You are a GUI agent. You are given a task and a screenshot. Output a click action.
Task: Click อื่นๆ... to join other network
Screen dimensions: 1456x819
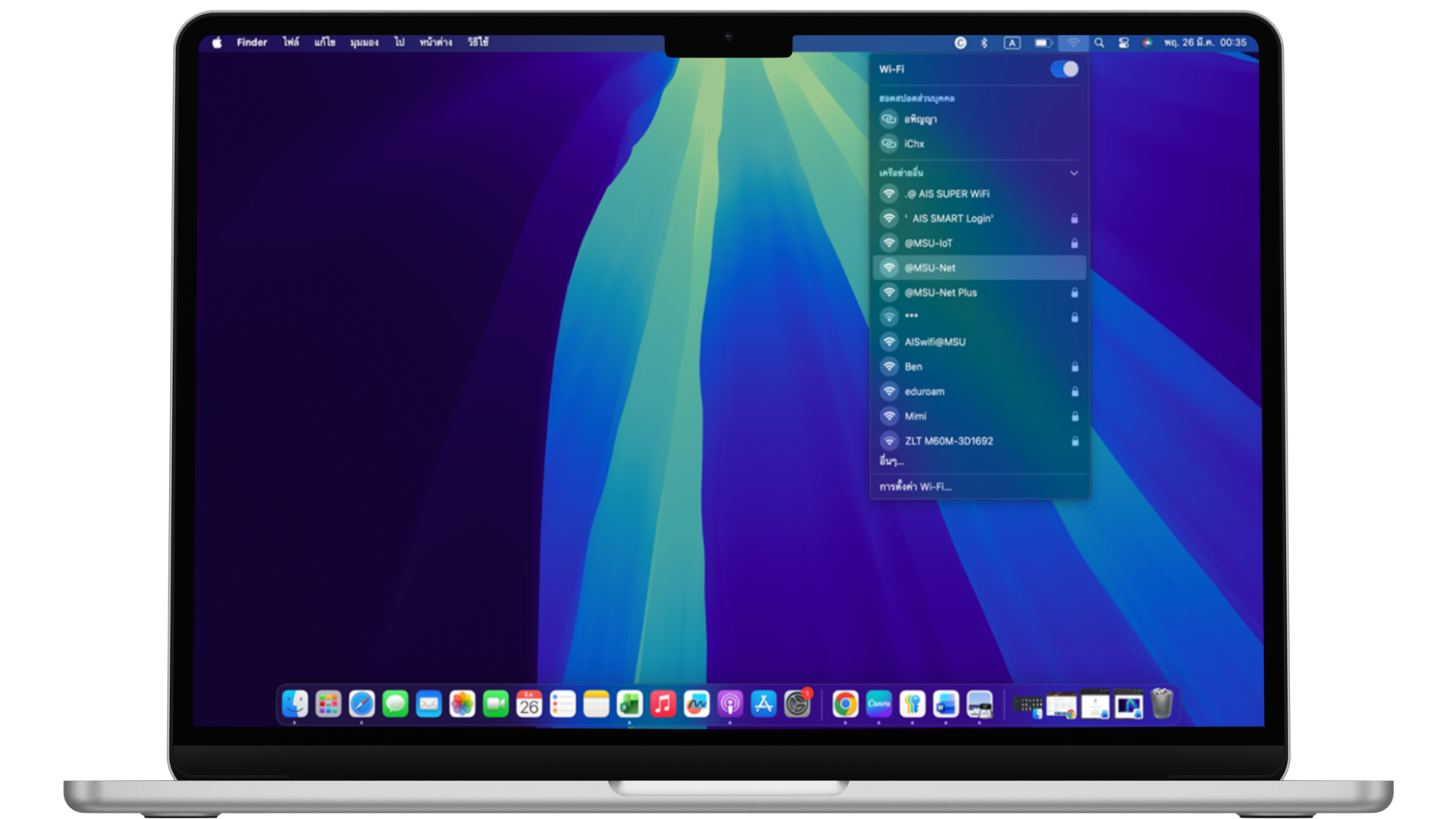892,461
